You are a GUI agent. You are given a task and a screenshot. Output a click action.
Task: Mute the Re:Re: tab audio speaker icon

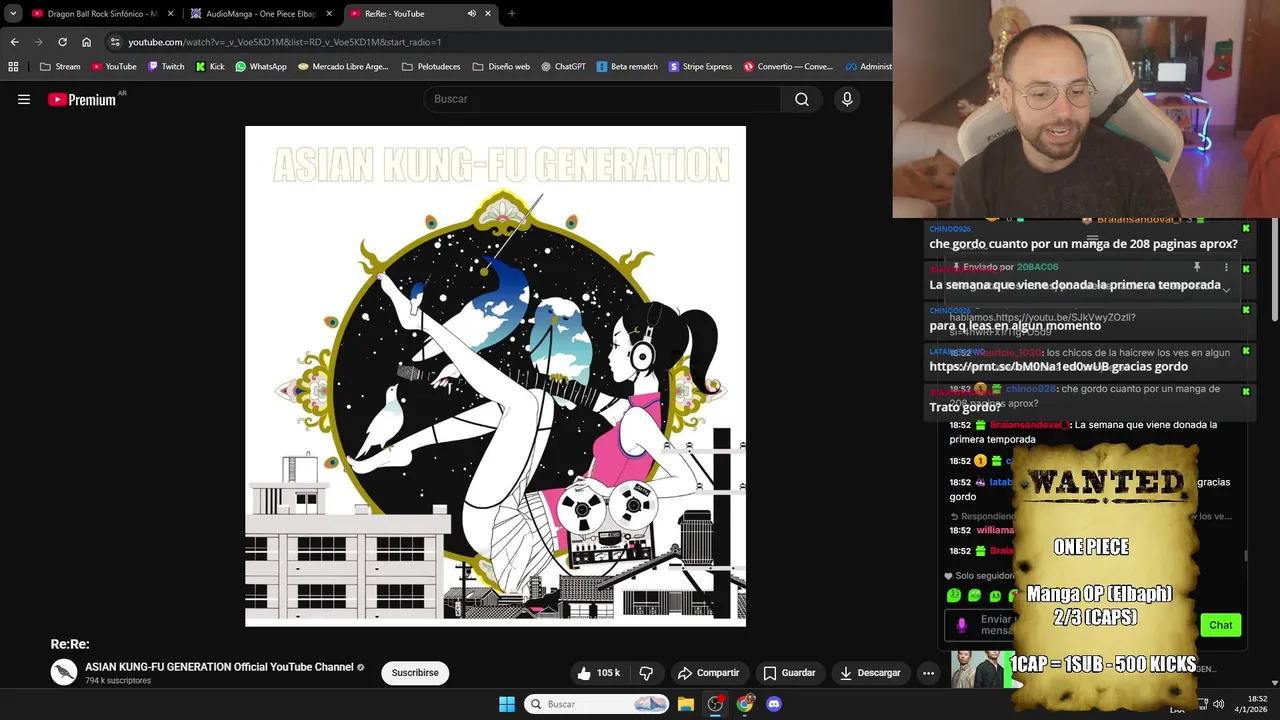(x=471, y=14)
